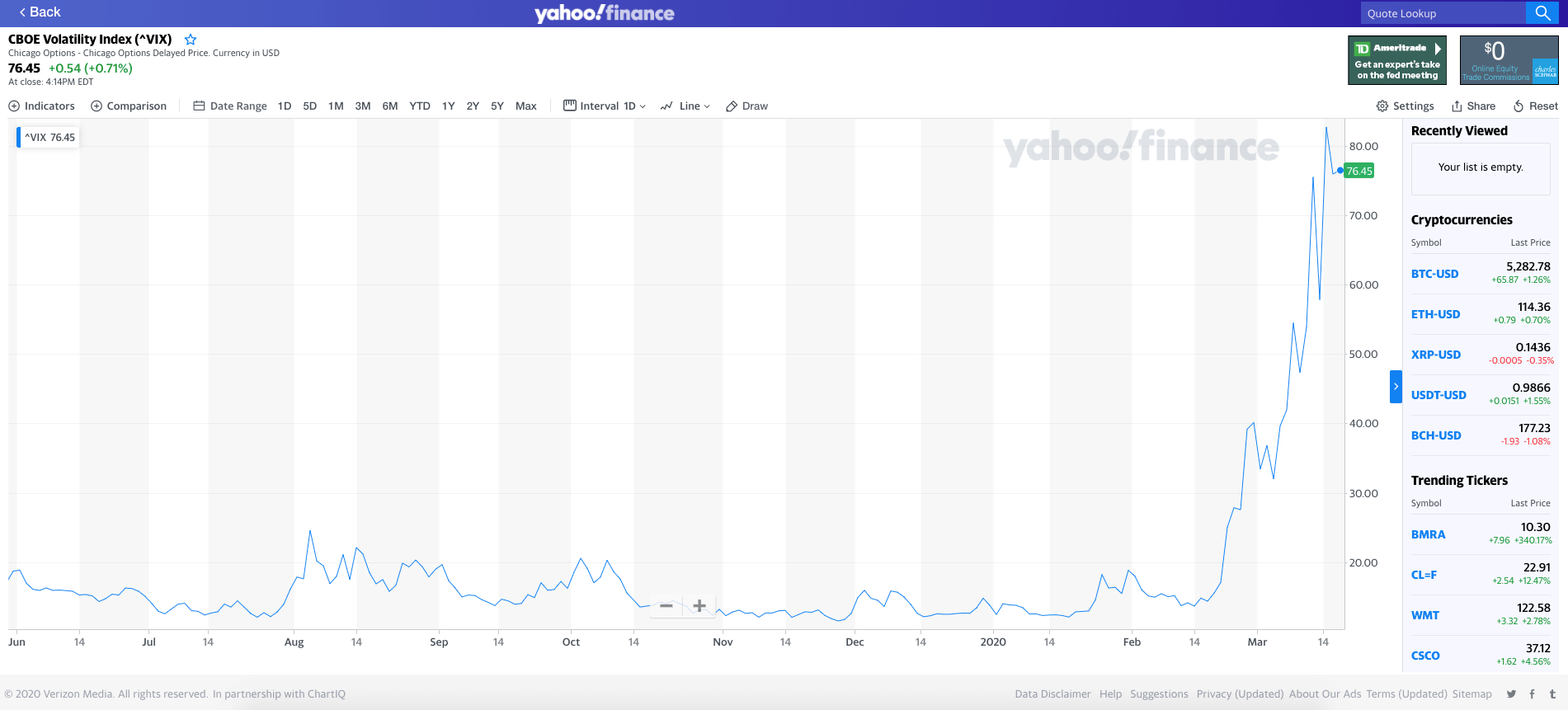Image resolution: width=1568 pixels, height=710 pixels.
Task: Add ^VIX to favorites with the star
Action: (x=190, y=39)
